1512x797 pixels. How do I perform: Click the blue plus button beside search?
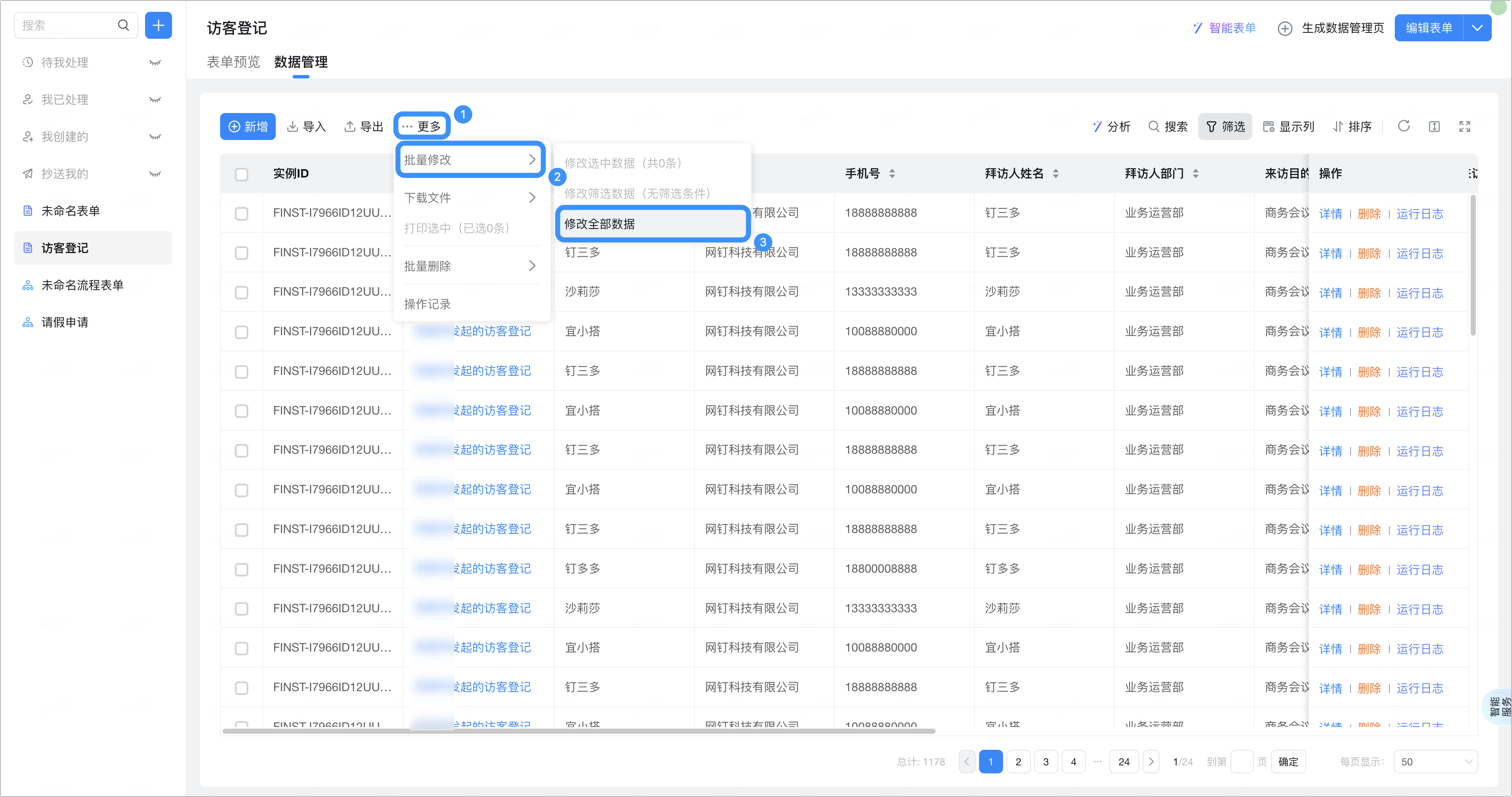[158, 25]
